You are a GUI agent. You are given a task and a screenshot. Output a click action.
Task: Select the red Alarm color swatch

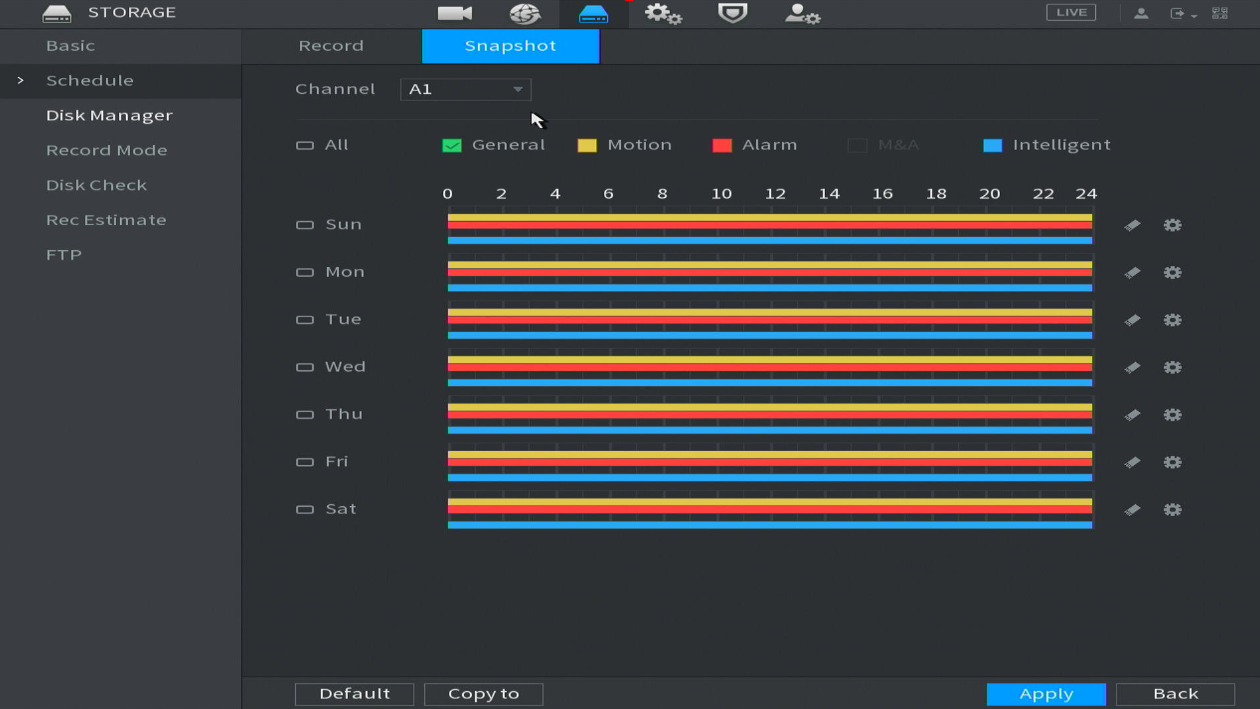pos(722,146)
